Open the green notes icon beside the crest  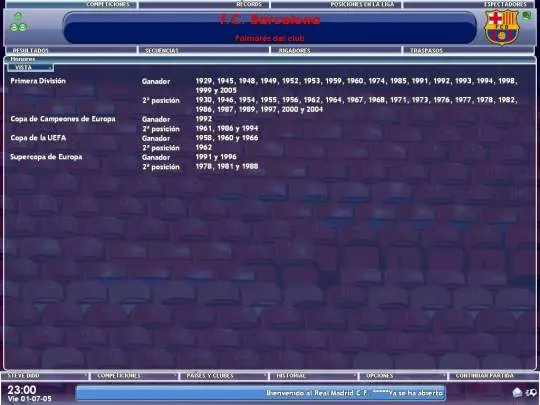pyautogui.click(x=527, y=15)
